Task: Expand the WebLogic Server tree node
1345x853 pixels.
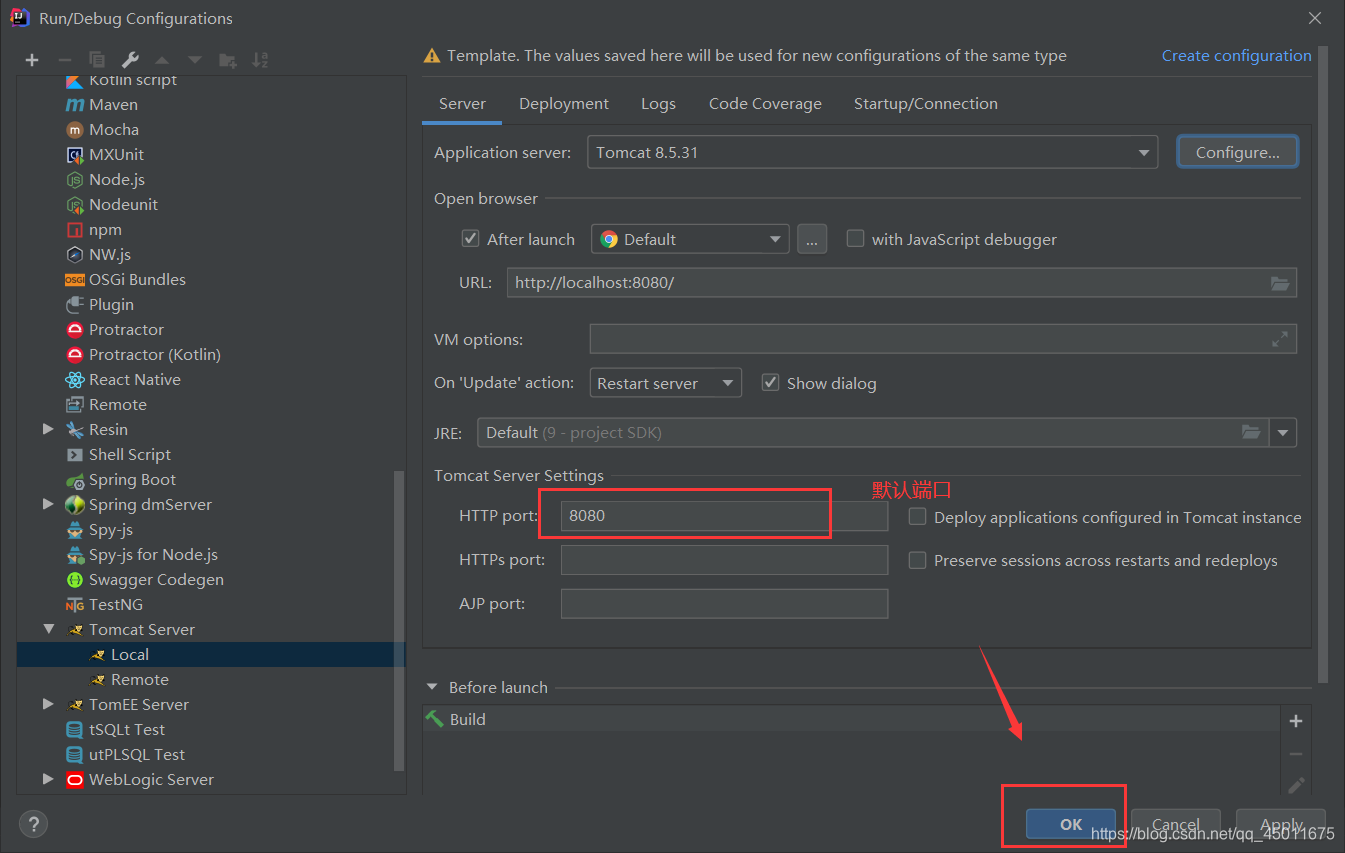Action: point(48,779)
